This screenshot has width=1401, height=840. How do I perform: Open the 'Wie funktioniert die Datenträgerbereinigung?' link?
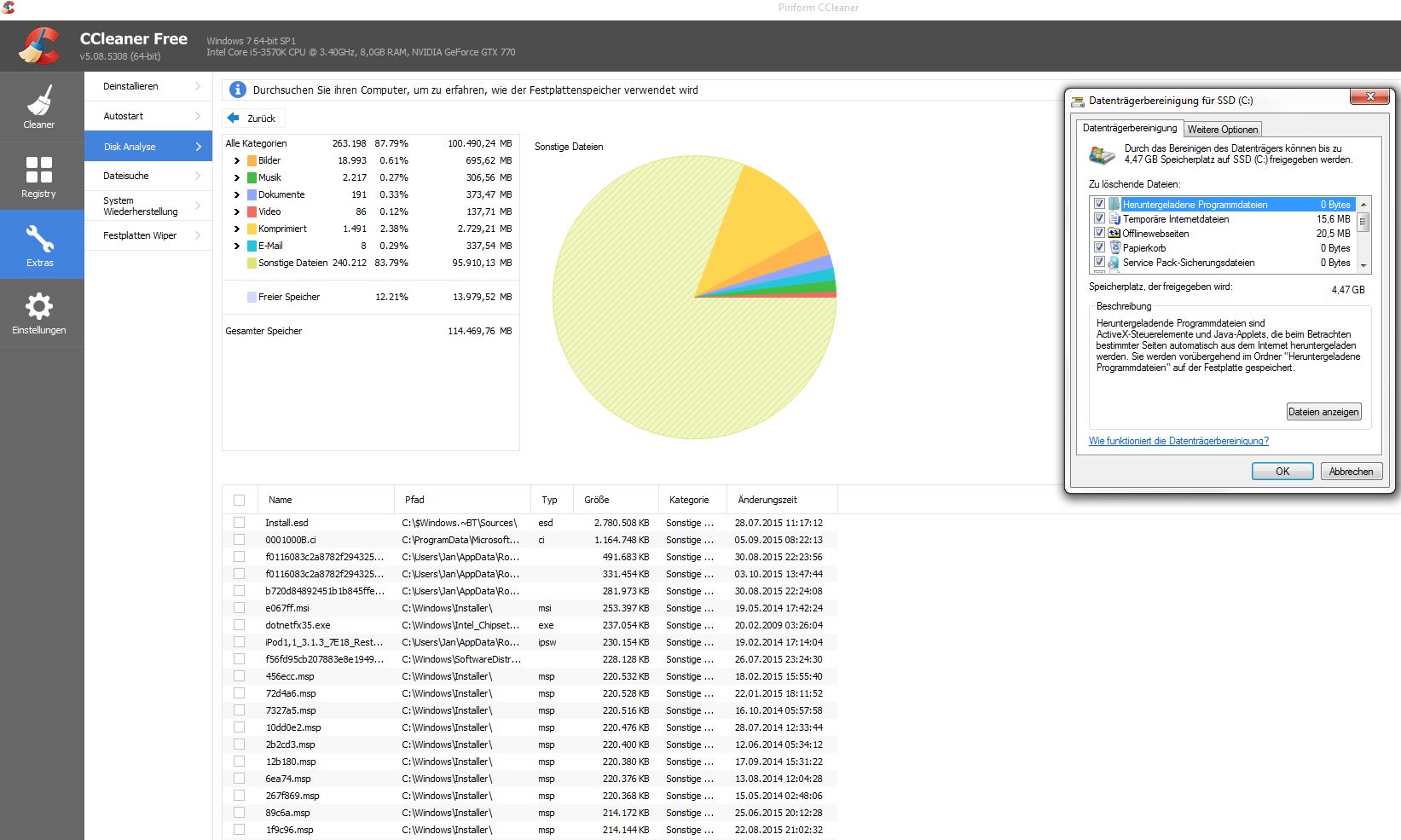pyautogui.click(x=1178, y=441)
